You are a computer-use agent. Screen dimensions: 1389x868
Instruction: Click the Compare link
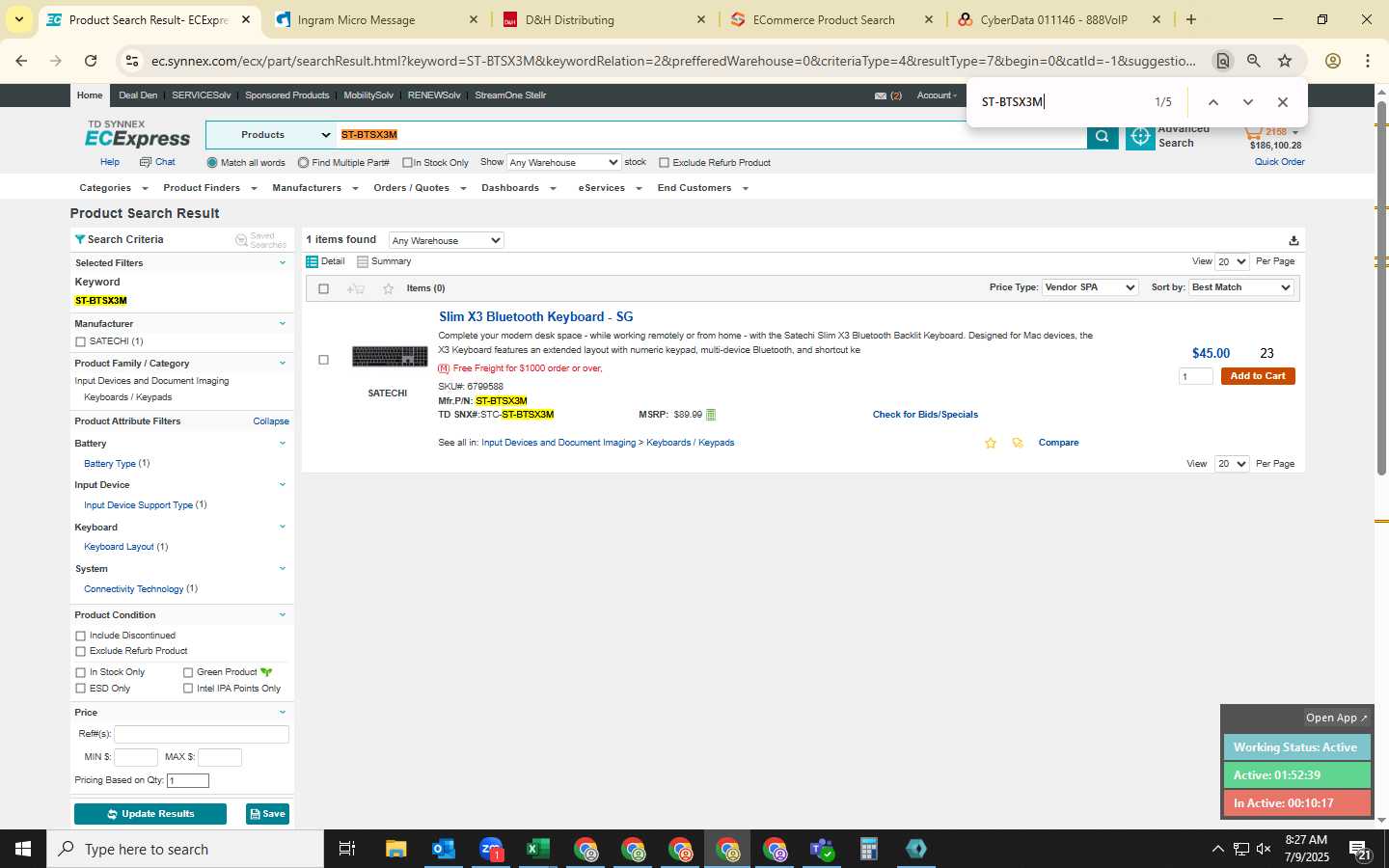[1058, 443]
